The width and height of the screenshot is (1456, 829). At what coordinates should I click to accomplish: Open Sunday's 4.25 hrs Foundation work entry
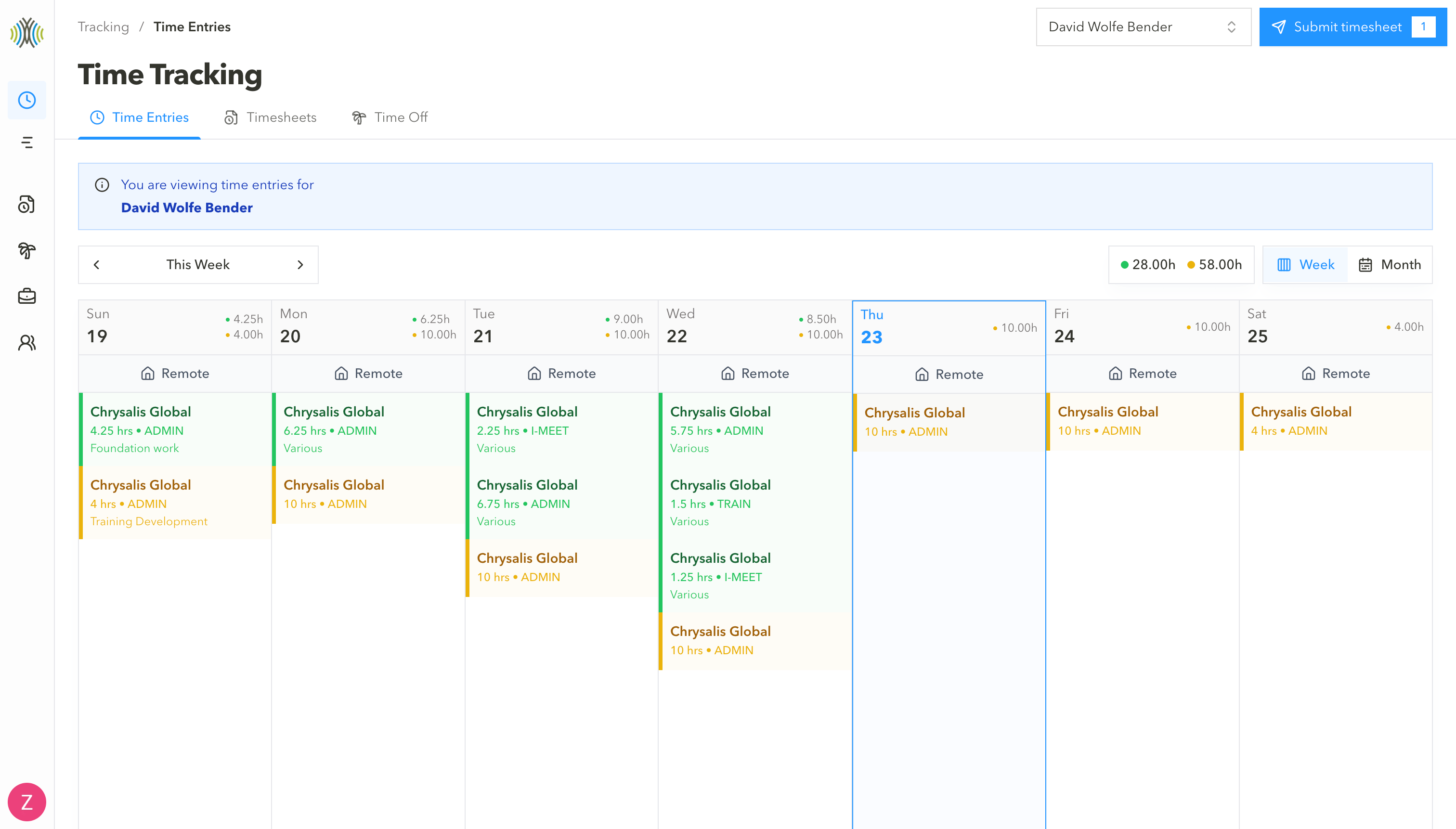click(175, 429)
